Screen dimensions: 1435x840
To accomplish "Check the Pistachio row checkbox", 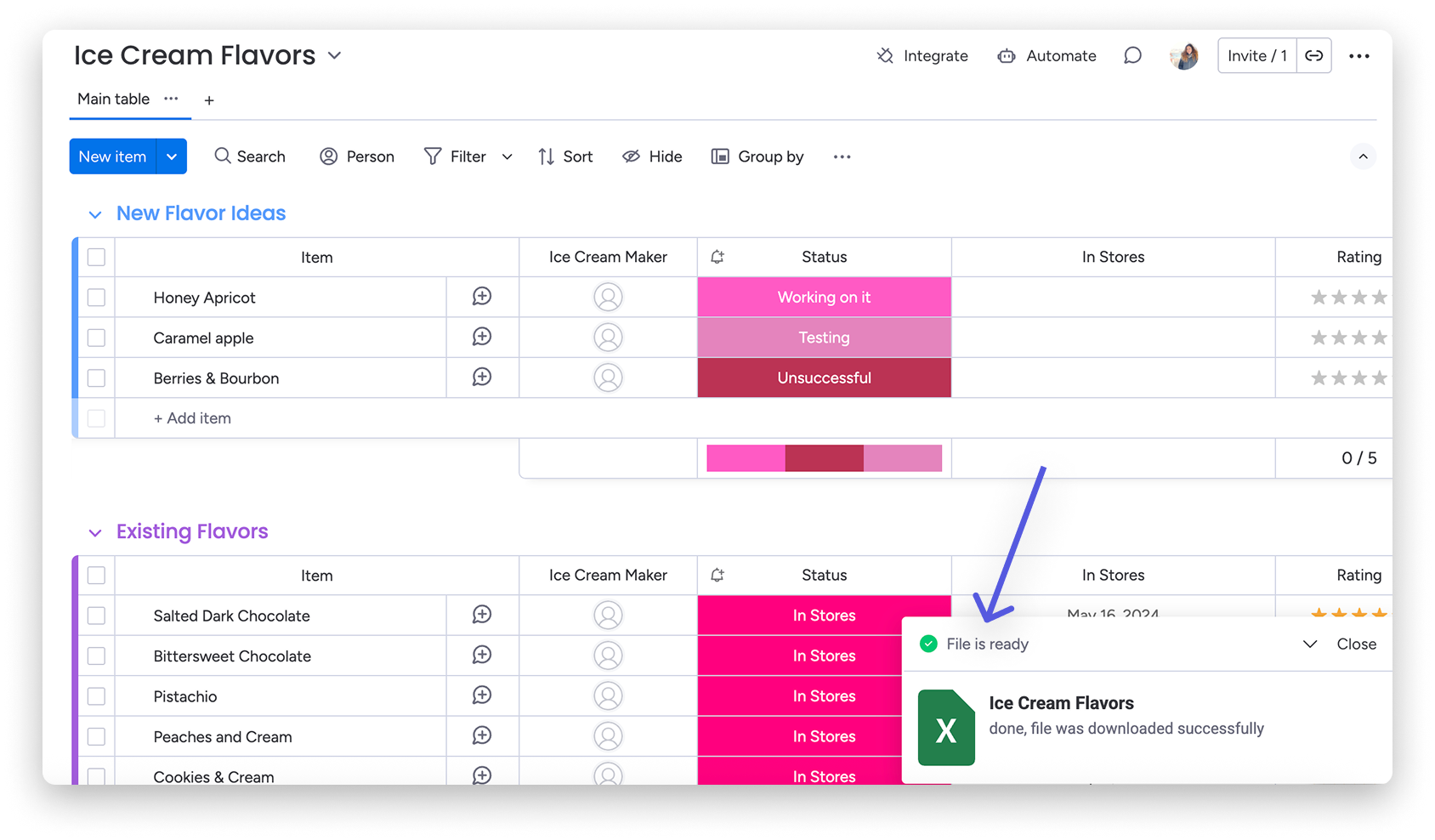I will click(x=96, y=696).
